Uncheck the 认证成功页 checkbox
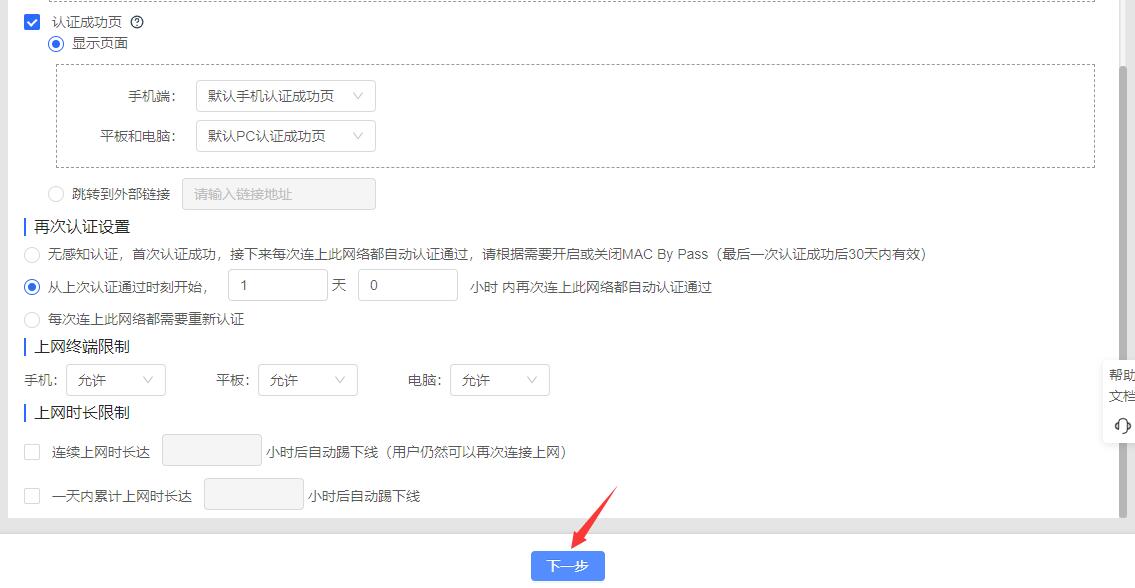The image size is (1135, 588). (32, 22)
